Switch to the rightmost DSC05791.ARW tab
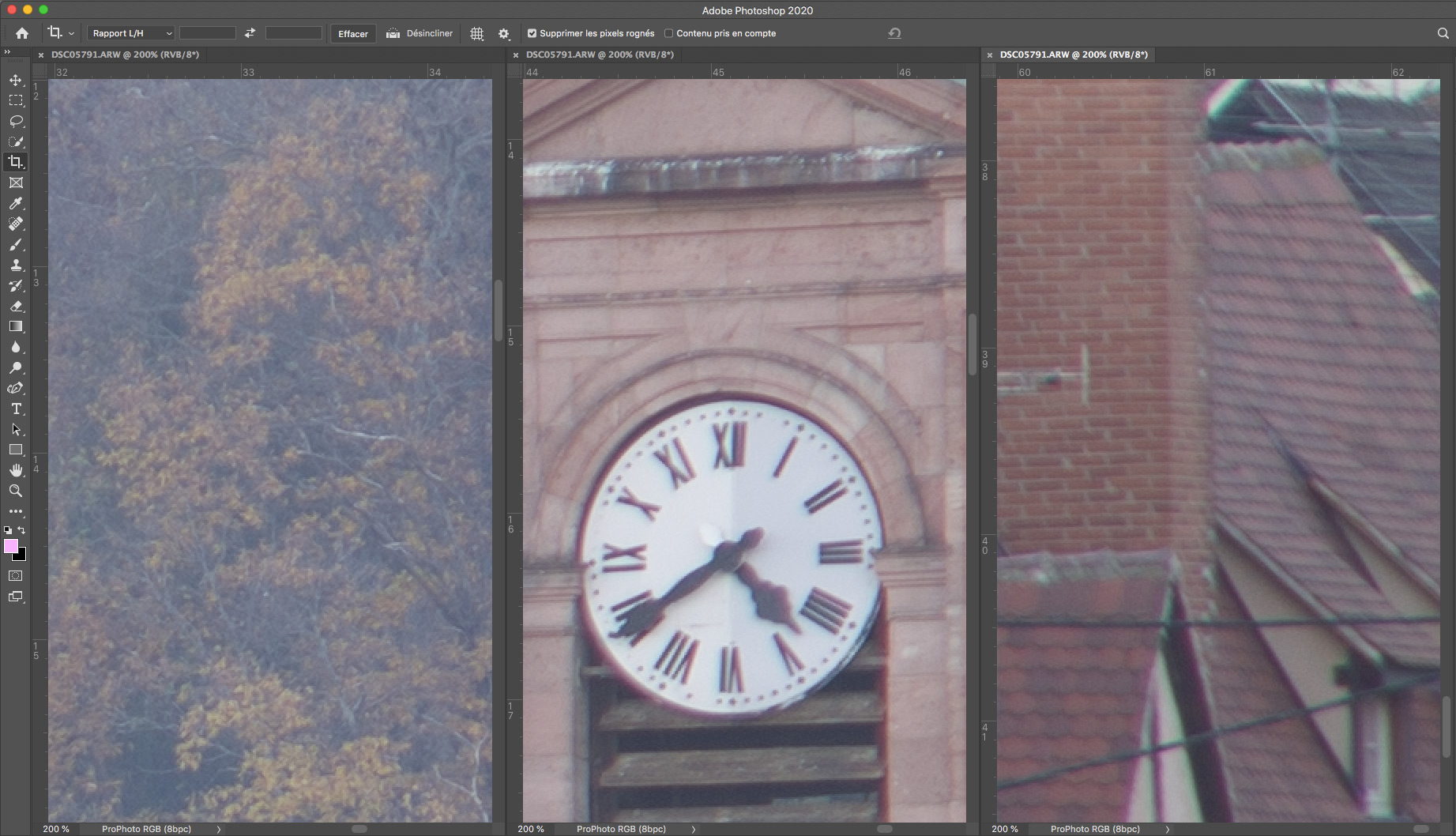The image size is (1456, 836). click(1073, 55)
